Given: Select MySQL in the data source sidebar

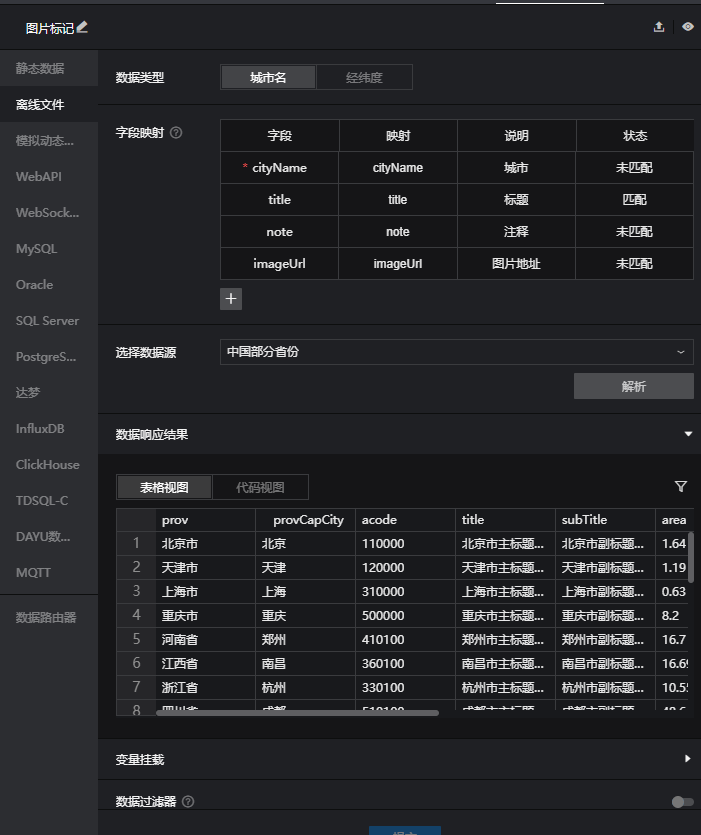Looking at the screenshot, I should tap(36, 249).
